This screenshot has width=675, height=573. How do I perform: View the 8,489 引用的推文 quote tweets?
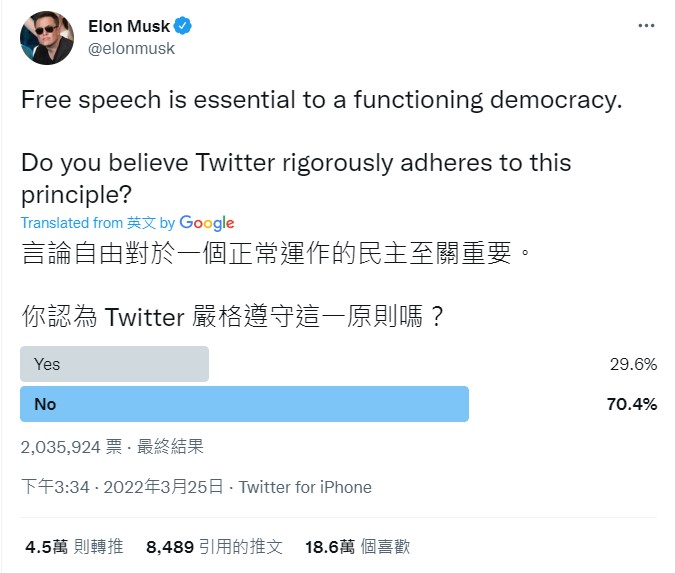click(214, 547)
